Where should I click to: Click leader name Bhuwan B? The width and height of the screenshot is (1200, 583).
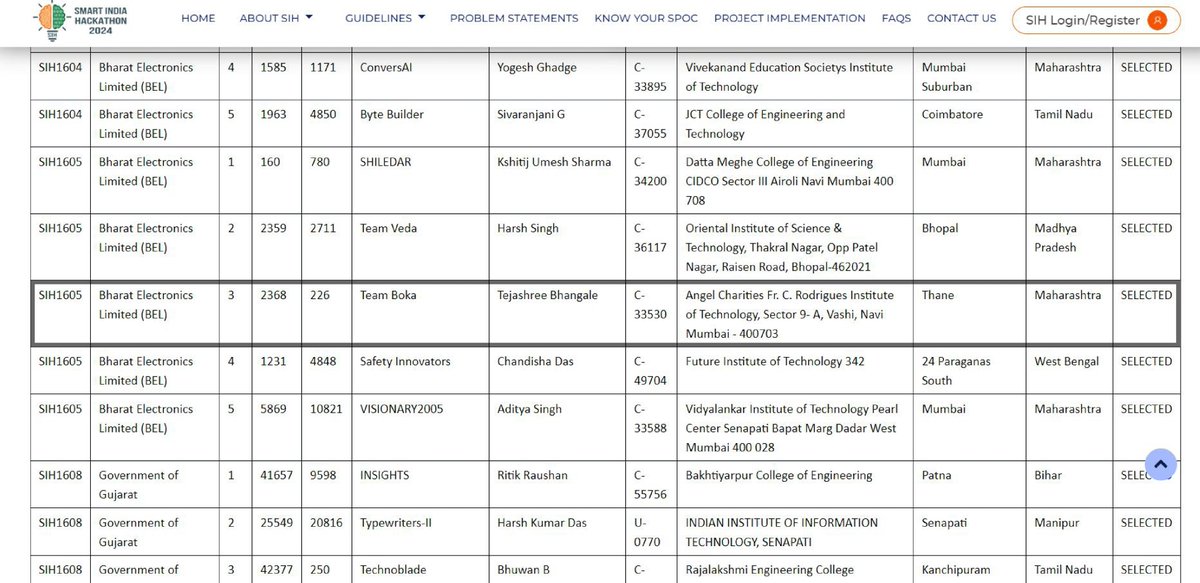point(524,569)
